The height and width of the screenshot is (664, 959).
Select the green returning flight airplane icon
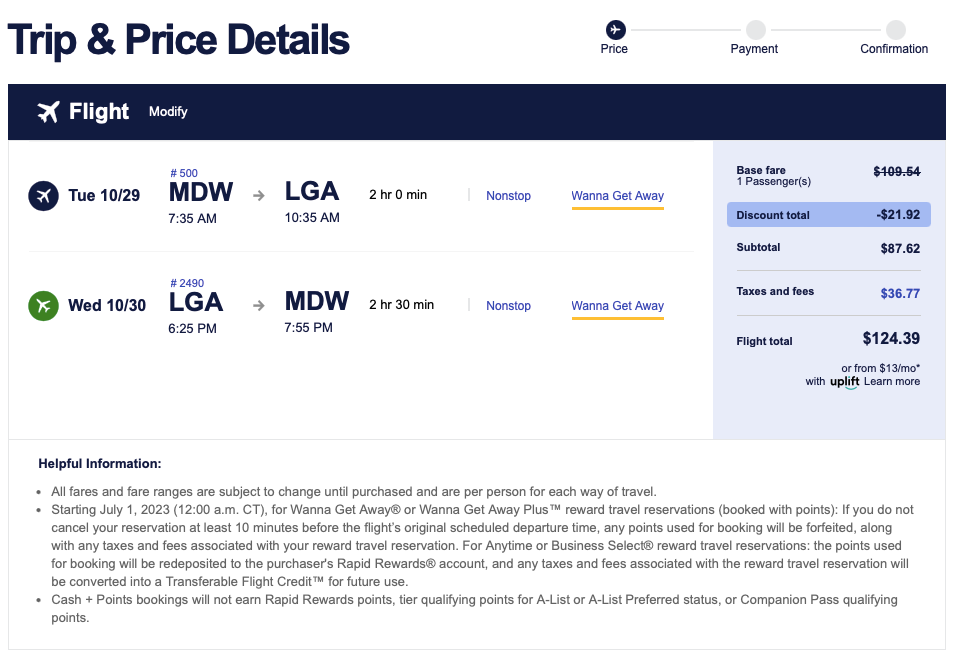pos(42,306)
